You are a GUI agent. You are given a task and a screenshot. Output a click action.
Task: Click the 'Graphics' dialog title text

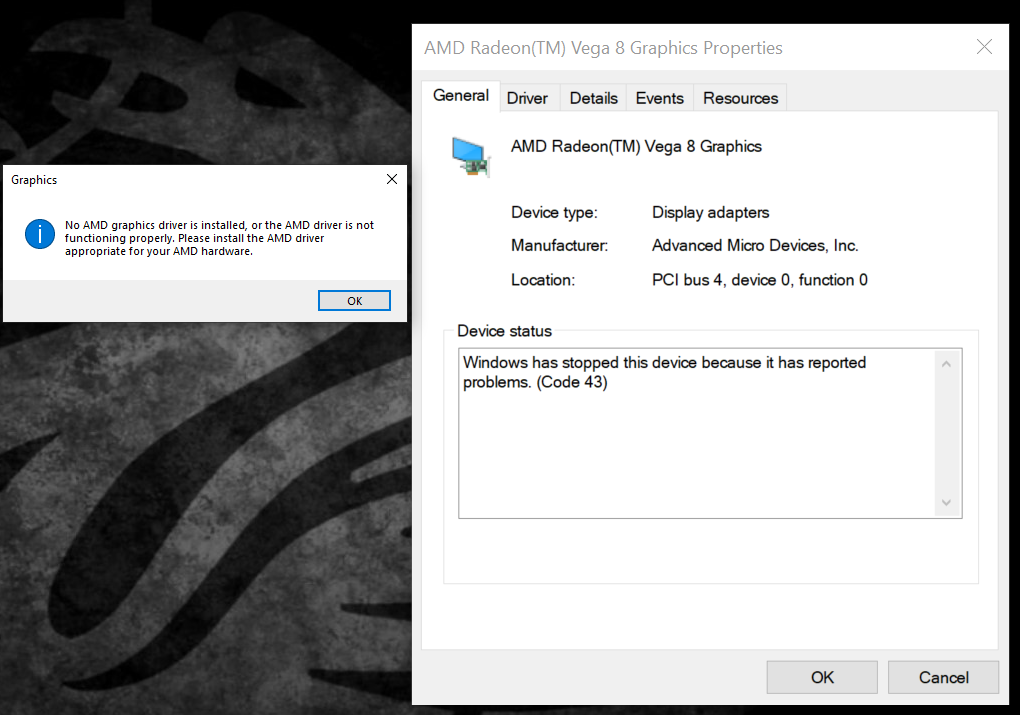pyautogui.click(x=34, y=180)
